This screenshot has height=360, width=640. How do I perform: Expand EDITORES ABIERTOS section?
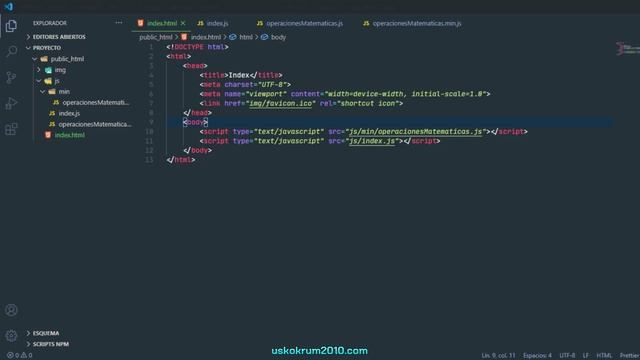[x=59, y=37]
